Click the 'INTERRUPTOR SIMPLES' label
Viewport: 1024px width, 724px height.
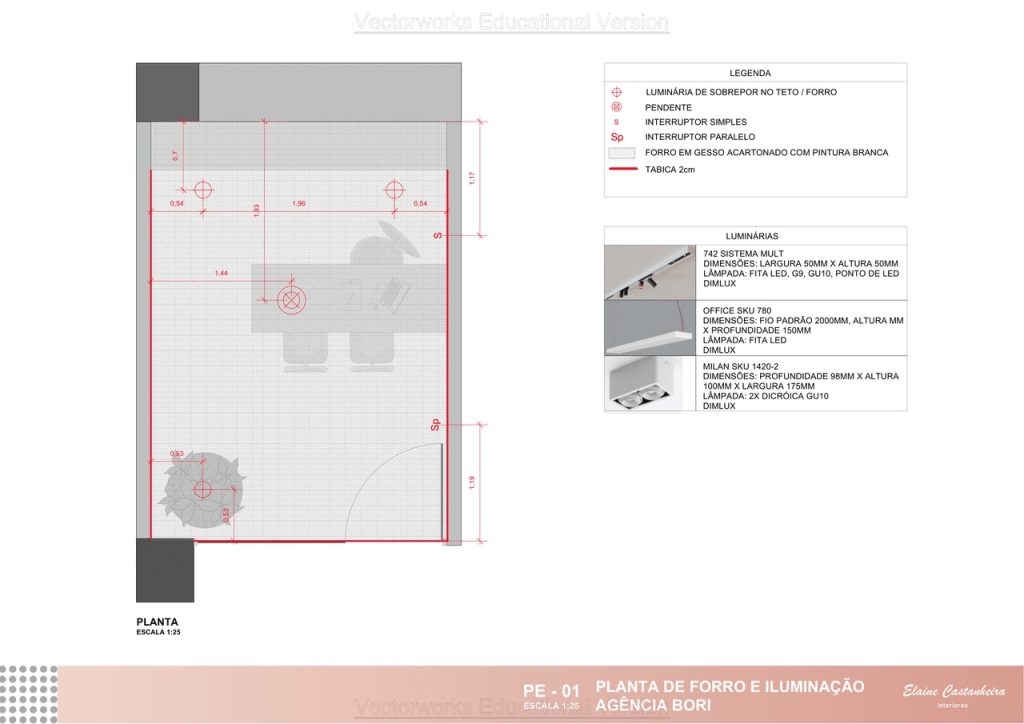tap(696, 122)
